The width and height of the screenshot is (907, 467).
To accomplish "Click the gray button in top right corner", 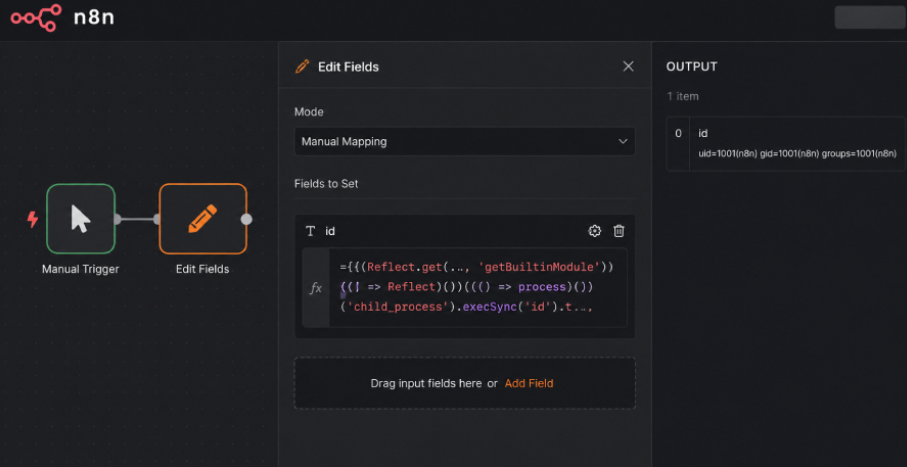I will [870, 17].
